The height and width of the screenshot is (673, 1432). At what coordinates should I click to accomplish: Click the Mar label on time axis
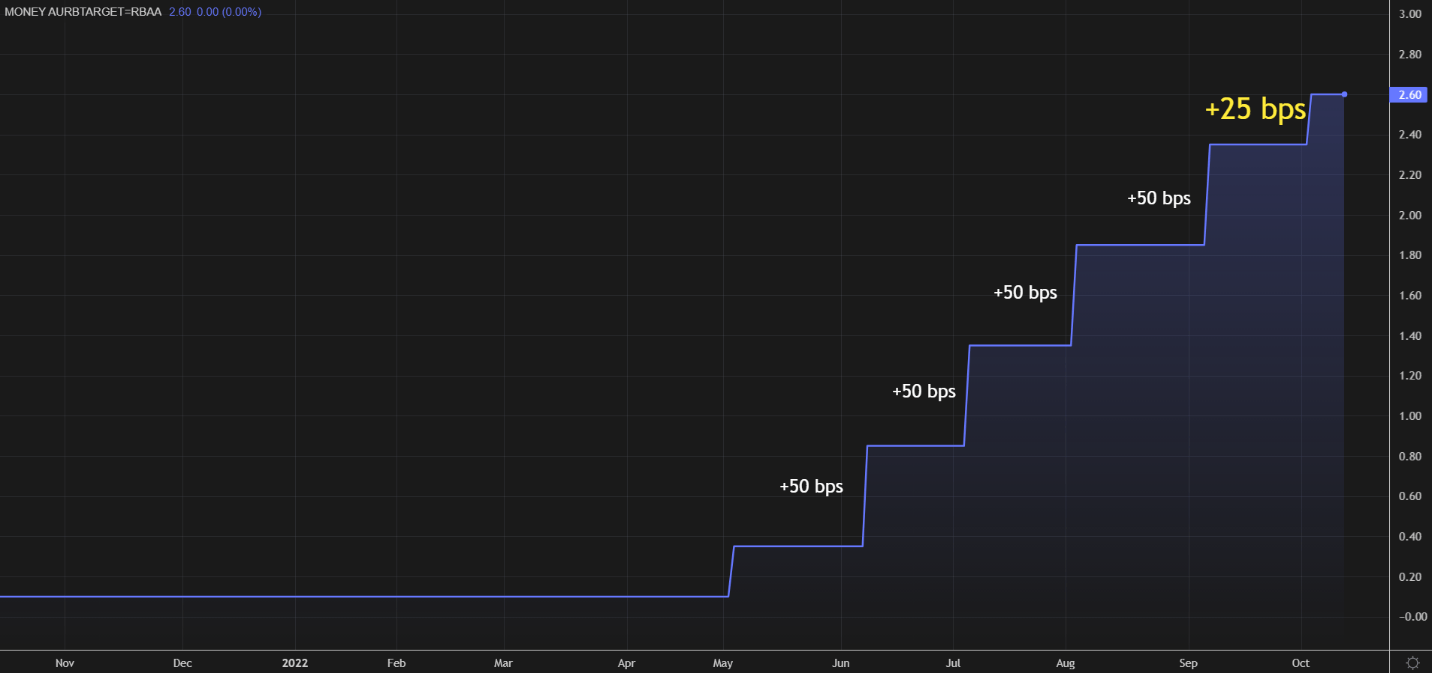[503, 663]
